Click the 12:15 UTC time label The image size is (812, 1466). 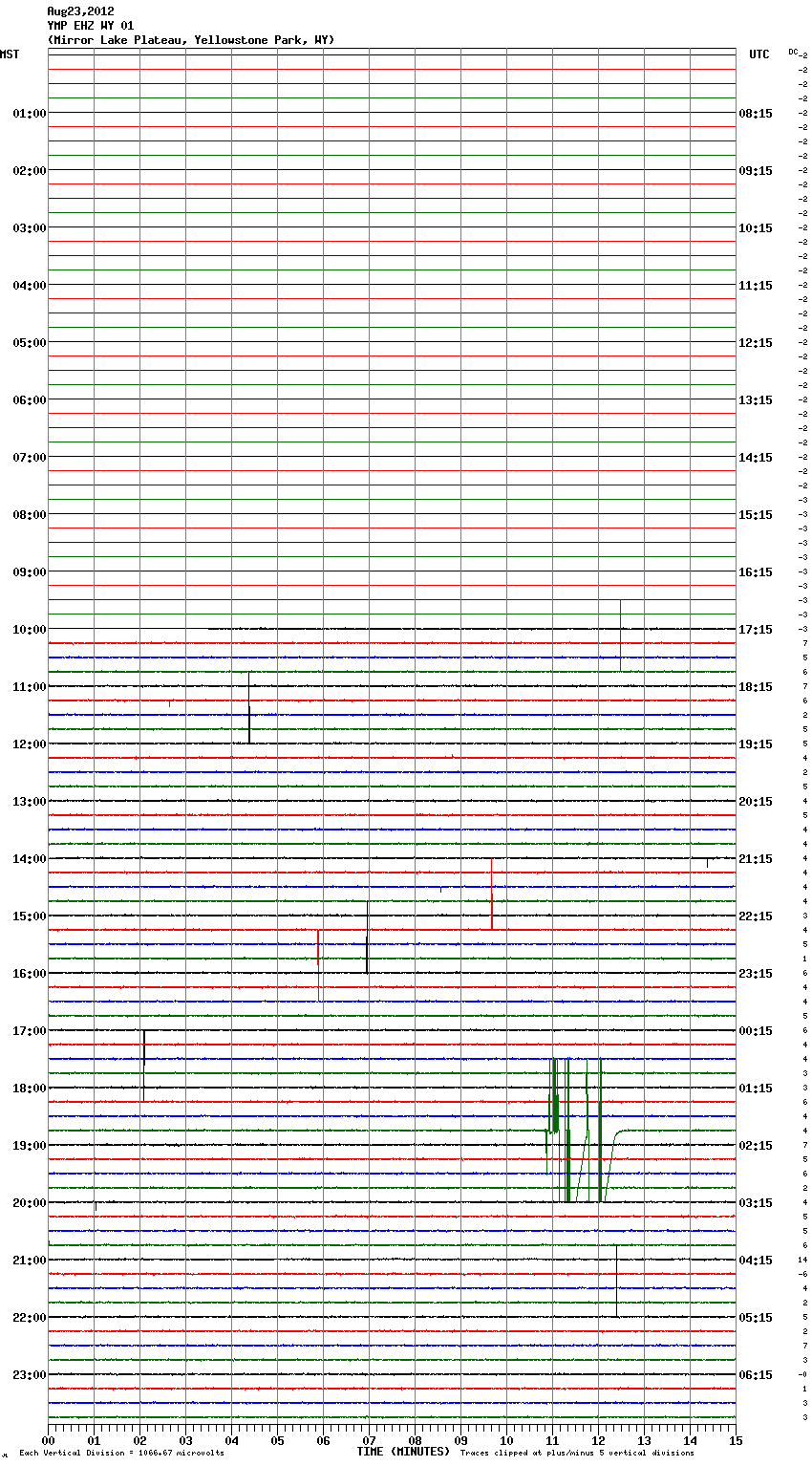point(756,343)
